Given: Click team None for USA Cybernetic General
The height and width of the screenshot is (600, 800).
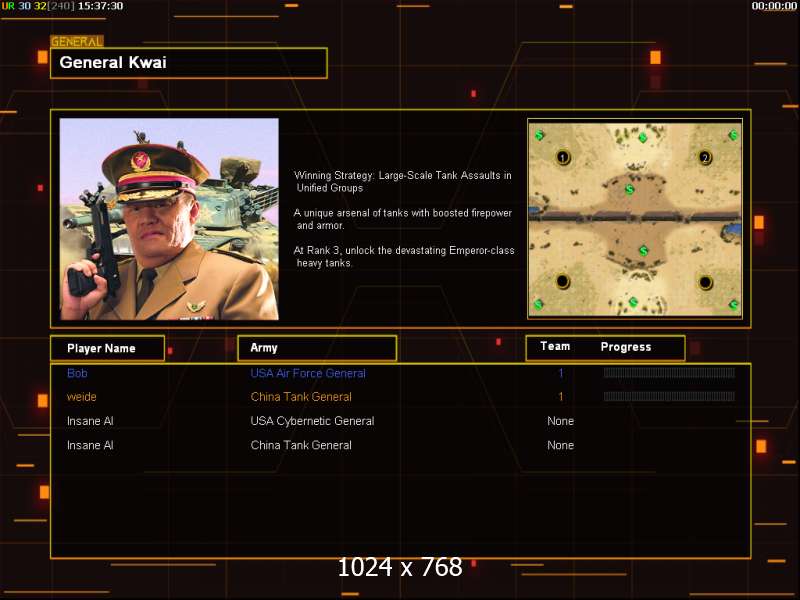Looking at the screenshot, I should coord(560,421).
